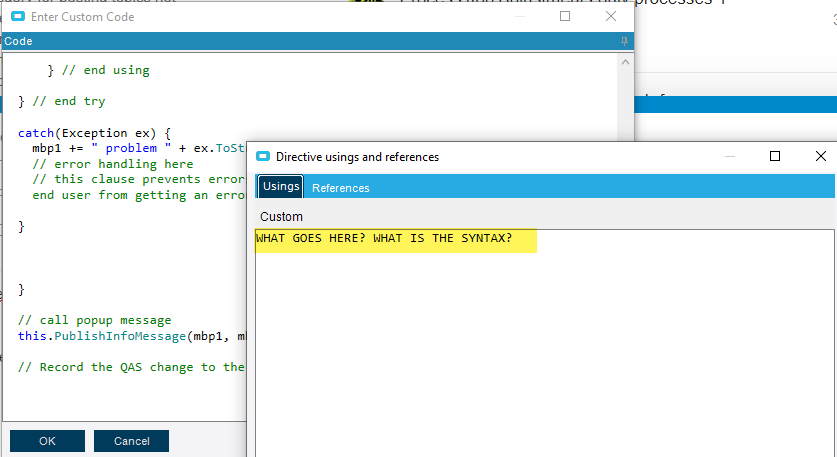Viewport: 837px width, 457px height.
Task: Click the '} // end try' line
Action: tap(61, 101)
